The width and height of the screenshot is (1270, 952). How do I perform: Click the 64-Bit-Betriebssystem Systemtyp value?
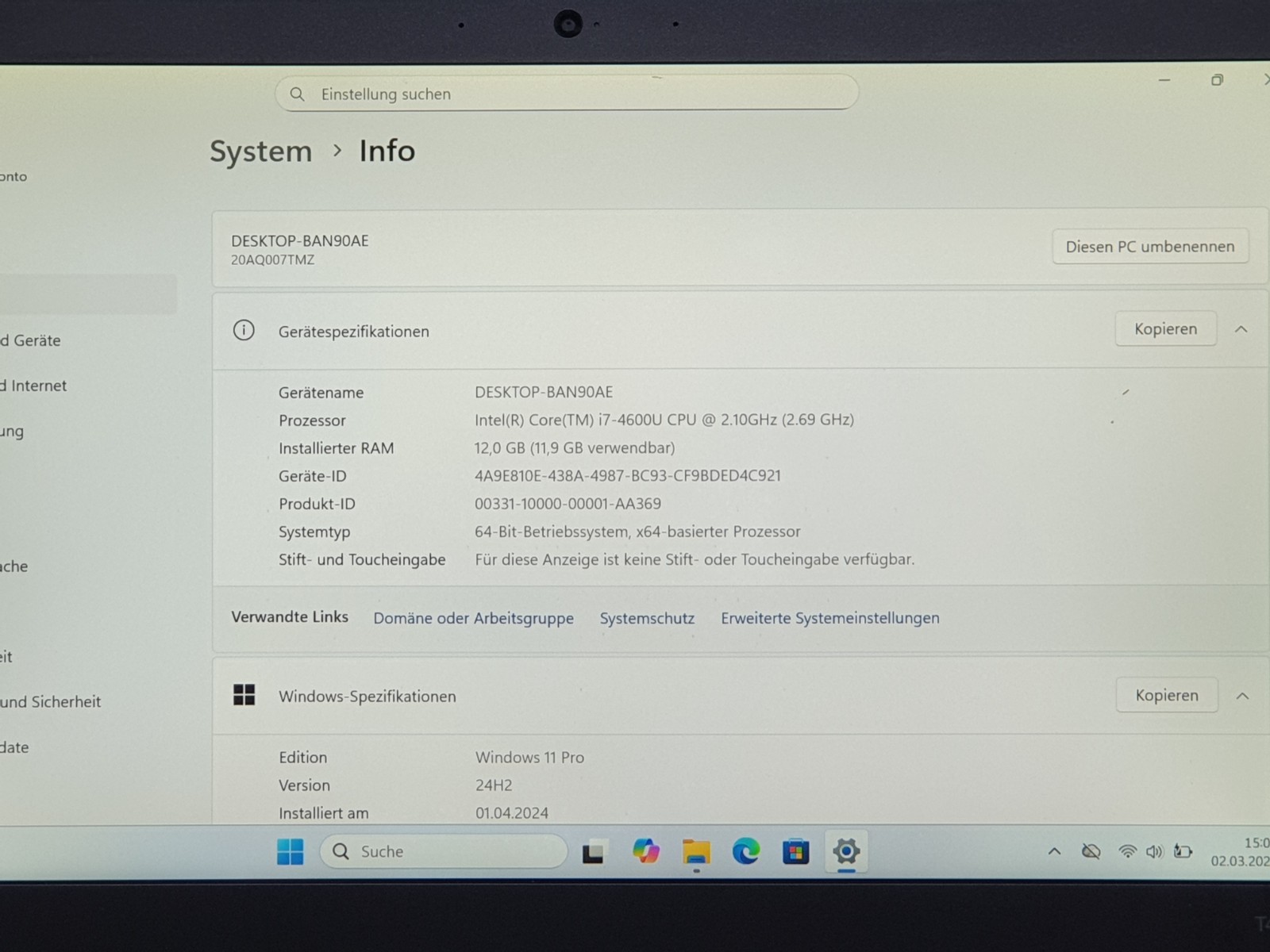point(637,532)
